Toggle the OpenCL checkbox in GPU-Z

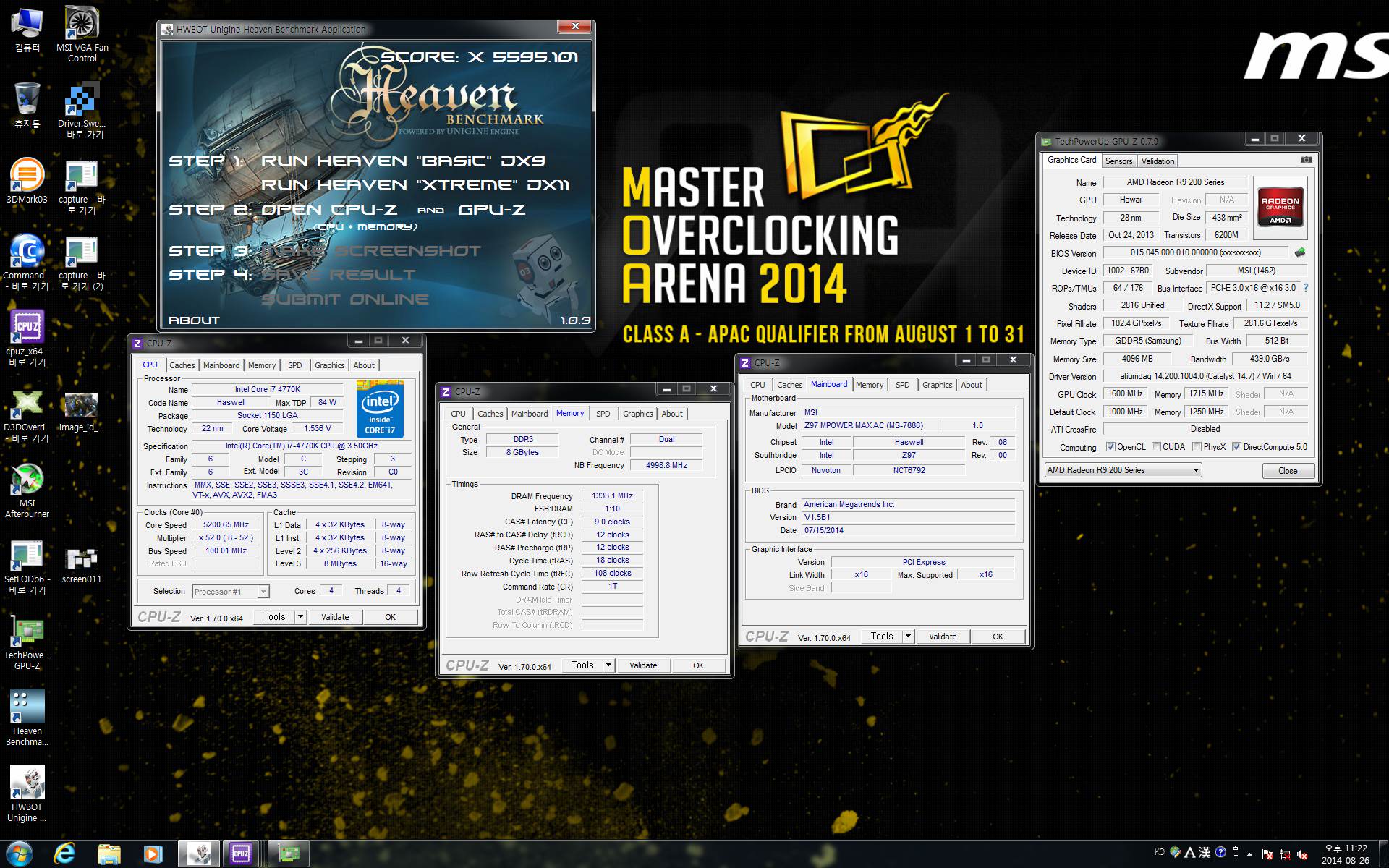tap(1110, 447)
